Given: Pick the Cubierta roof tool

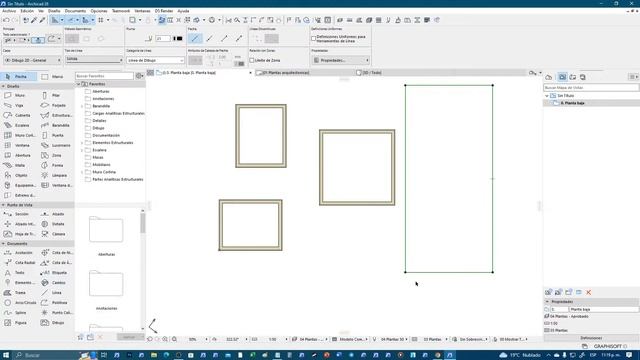Looking at the screenshot, I should (18, 115).
